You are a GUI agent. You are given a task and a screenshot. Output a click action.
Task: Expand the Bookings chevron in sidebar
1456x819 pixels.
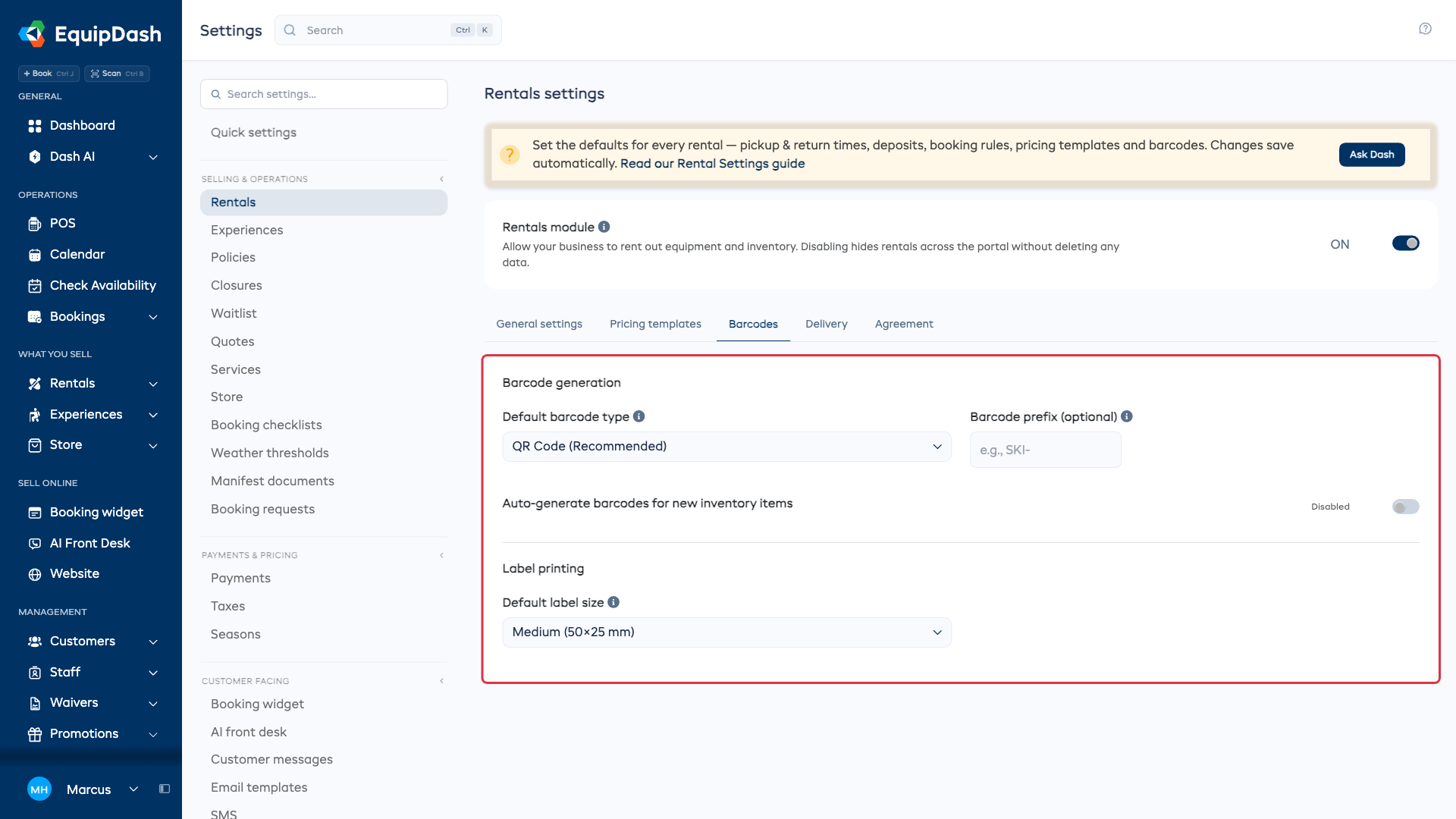point(153,317)
